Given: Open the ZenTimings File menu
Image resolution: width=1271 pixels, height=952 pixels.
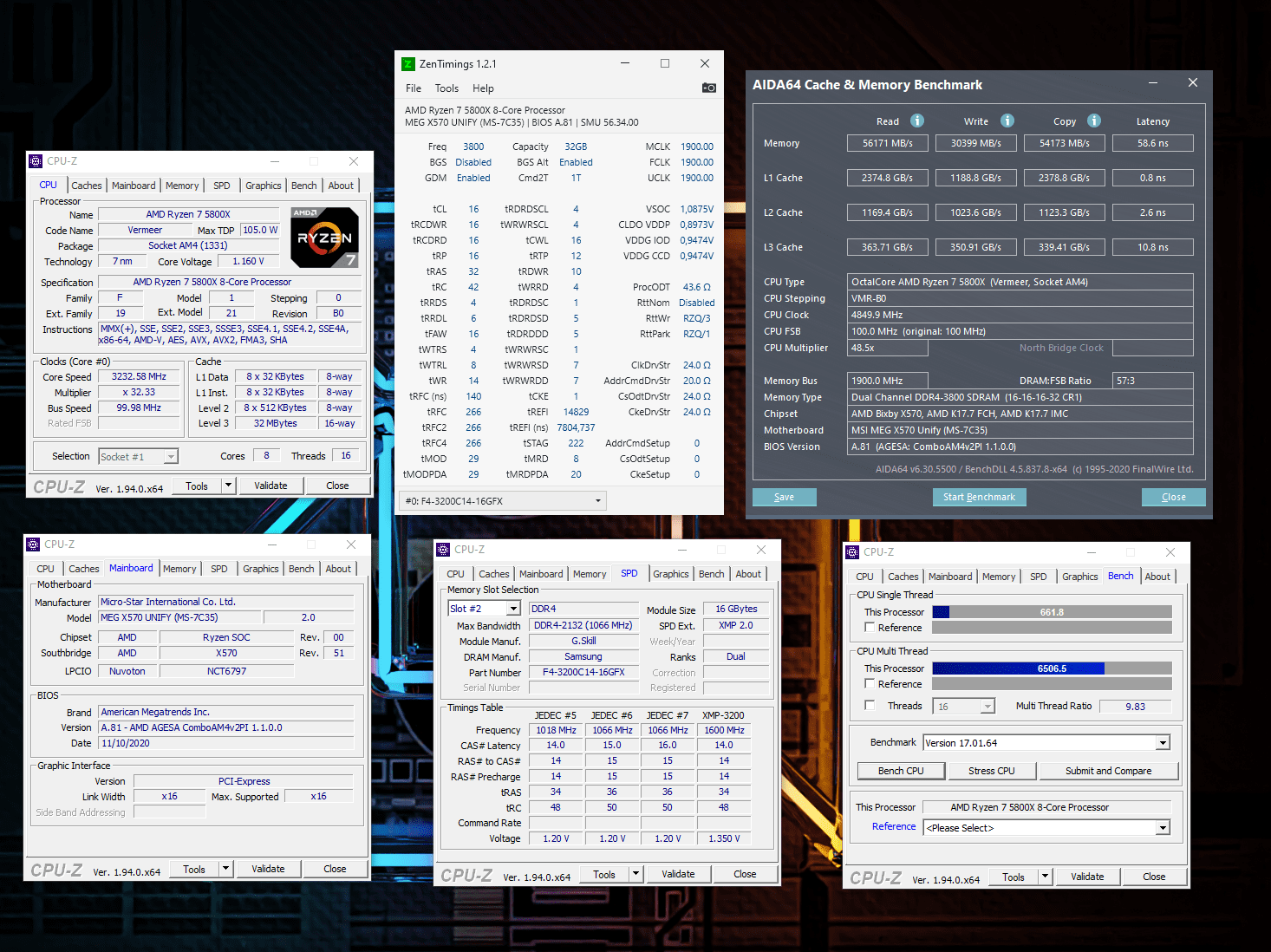Looking at the screenshot, I should coord(414,88).
